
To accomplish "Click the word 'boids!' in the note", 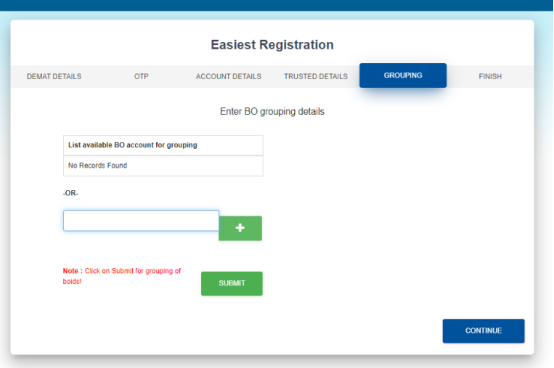I will coord(72,281).
